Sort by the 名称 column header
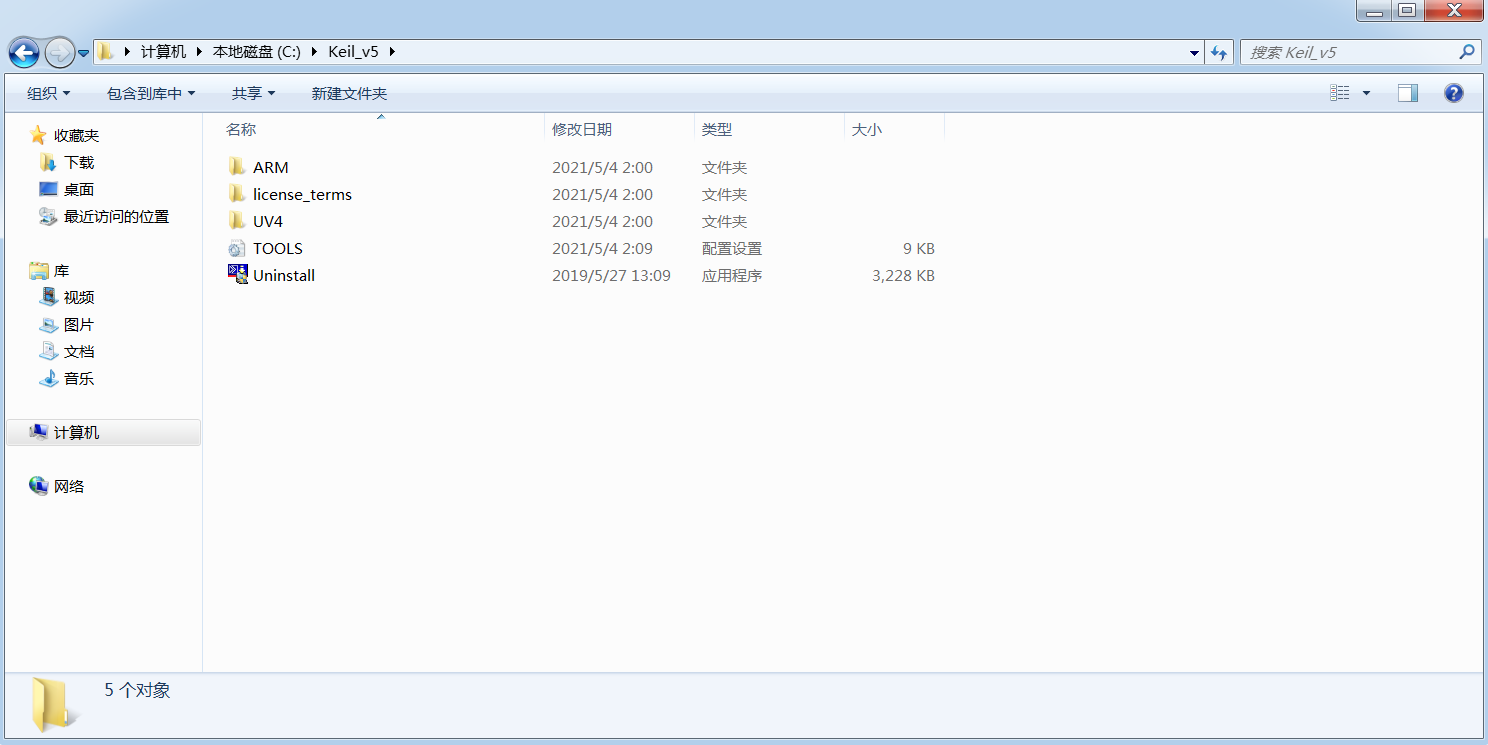This screenshot has height=745, width=1488. (x=241, y=130)
